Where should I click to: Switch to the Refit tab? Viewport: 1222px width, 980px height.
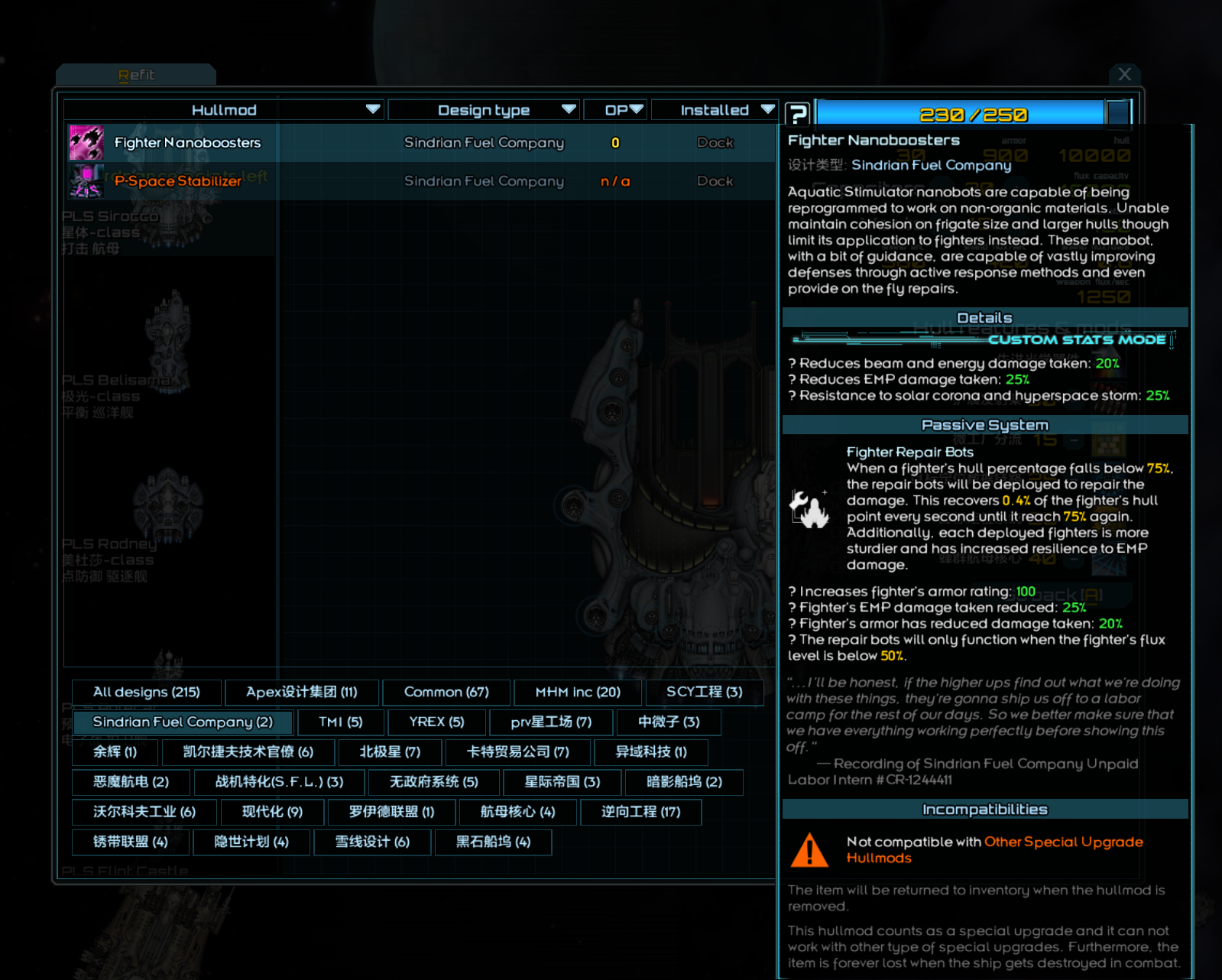(x=136, y=75)
